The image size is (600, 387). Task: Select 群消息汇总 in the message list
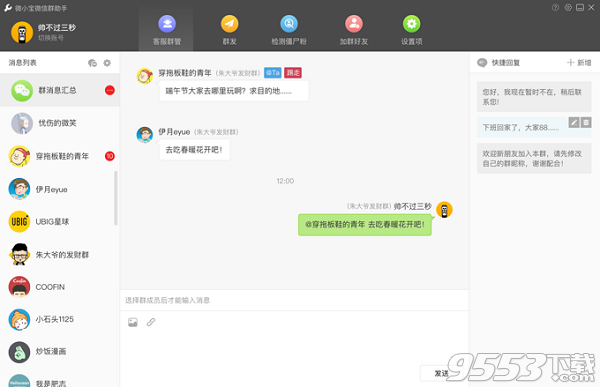tap(60, 90)
